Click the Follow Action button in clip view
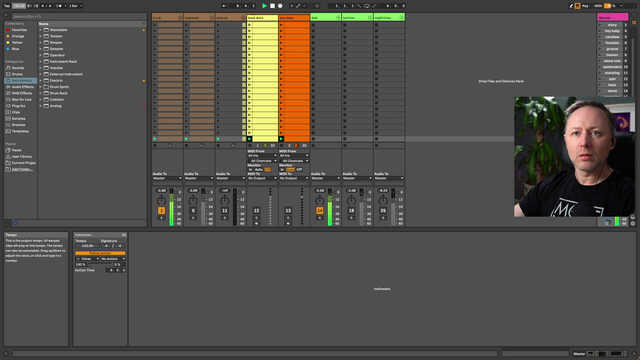Image resolution: width=640 pixels, height=360 pixels. point(100,253)
